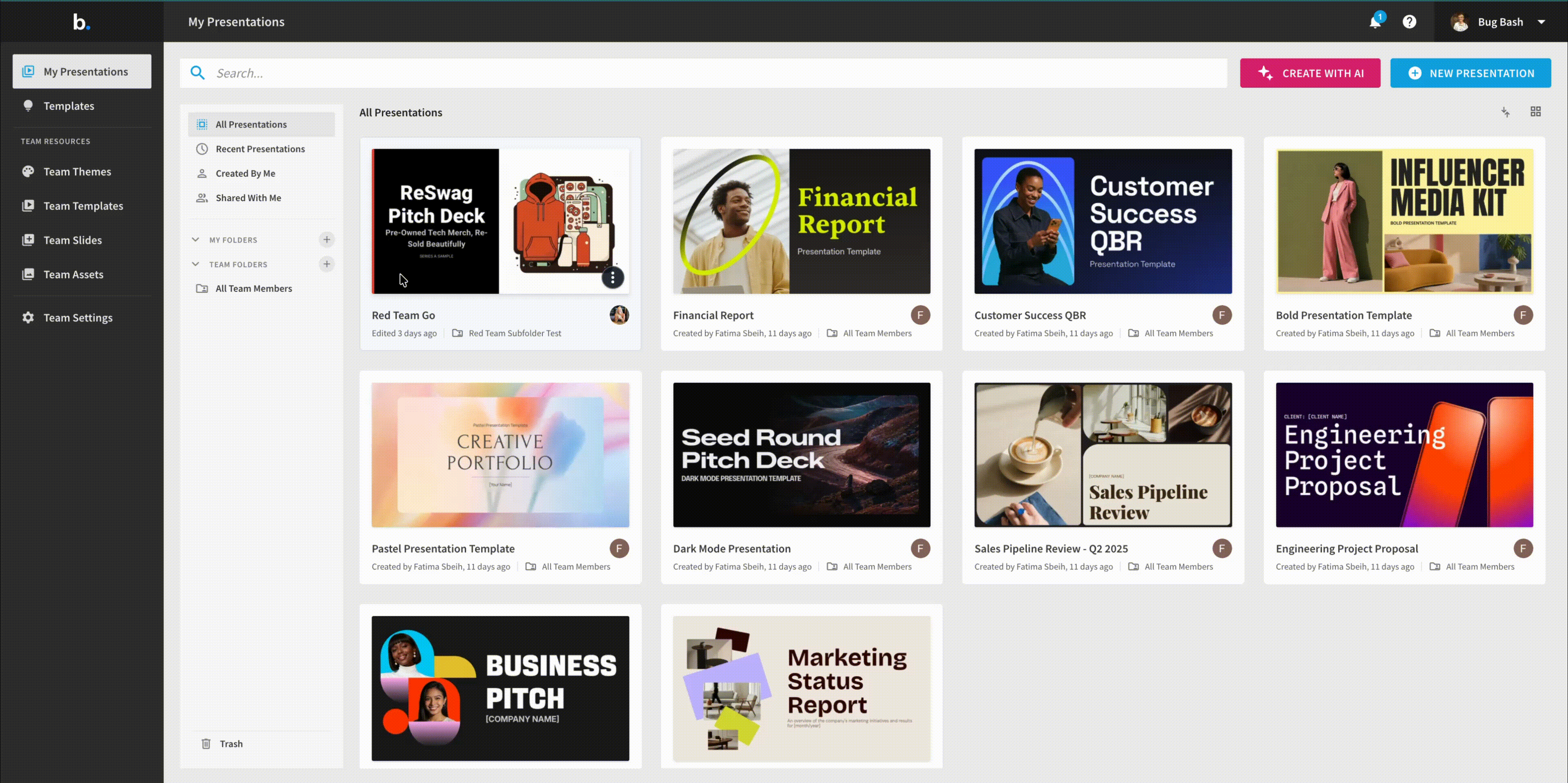Open the notifications bell

coord(1375,22)
